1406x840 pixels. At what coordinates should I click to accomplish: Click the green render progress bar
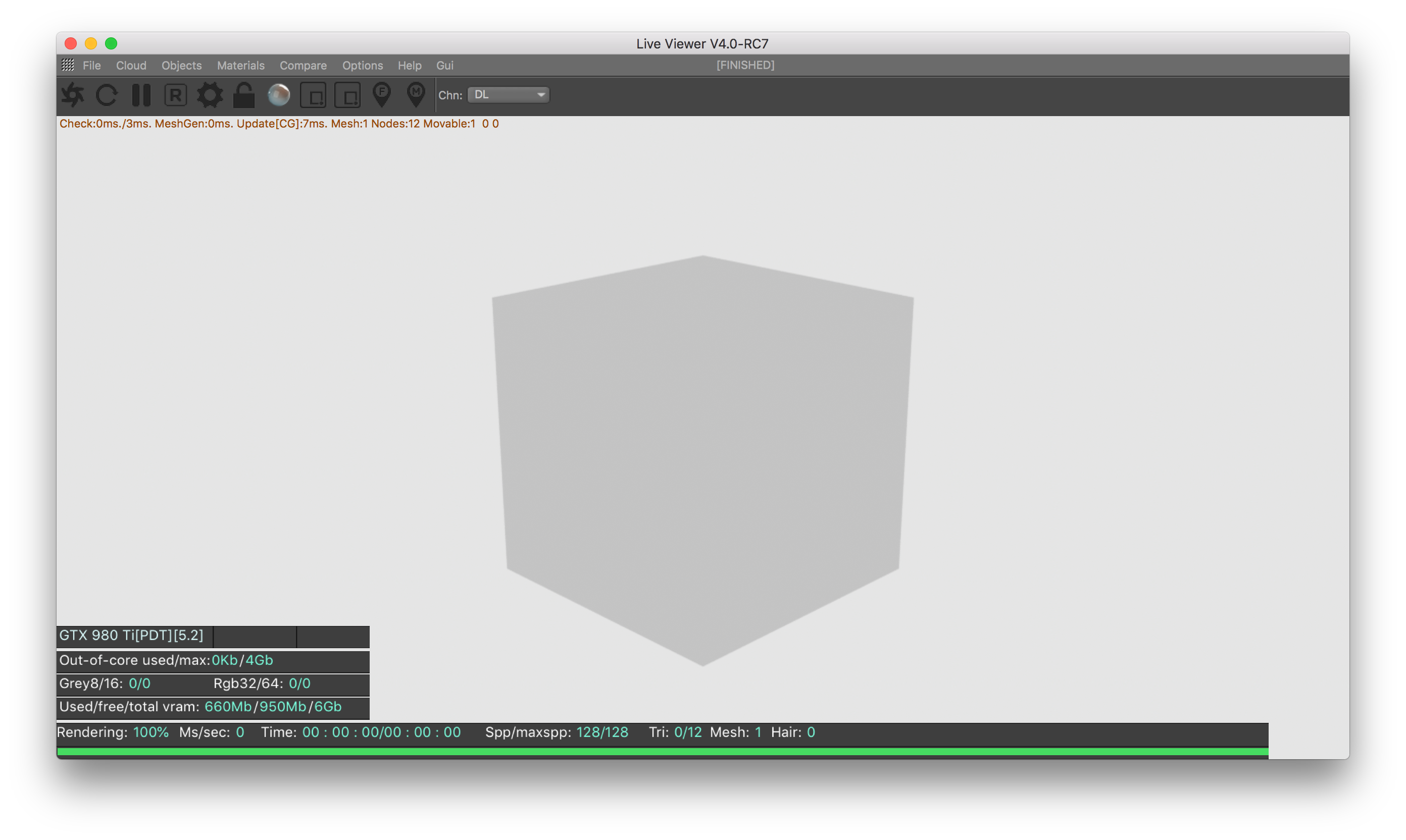point(663,752)
